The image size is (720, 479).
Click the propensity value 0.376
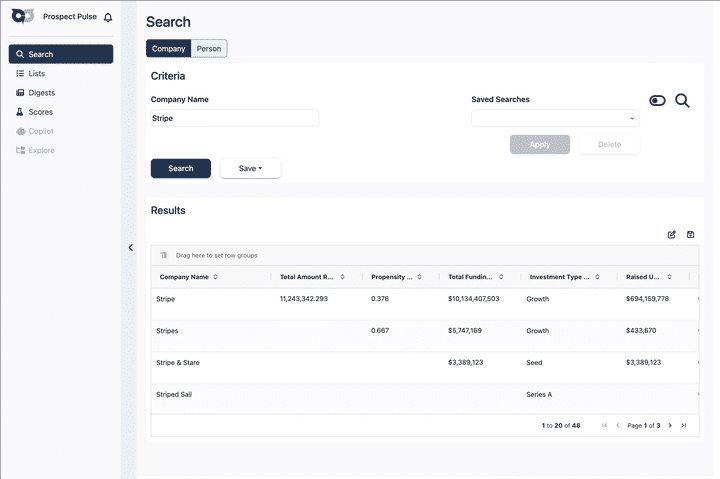click(x=380, y=299)
